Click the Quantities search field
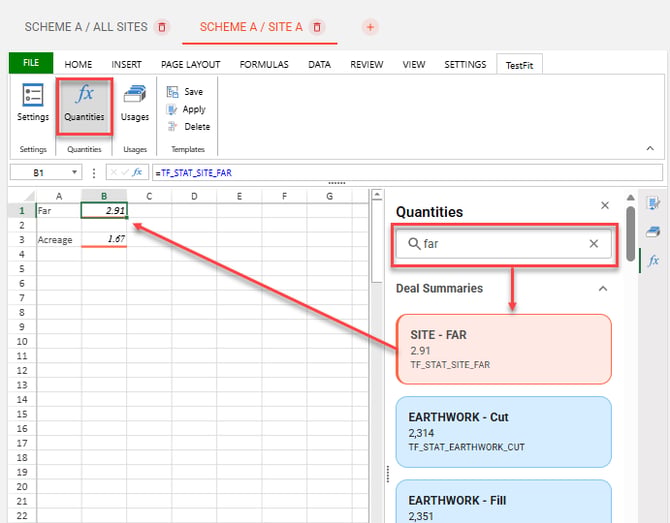The height and width of the screenshot is (523, 670). (504, 244)
